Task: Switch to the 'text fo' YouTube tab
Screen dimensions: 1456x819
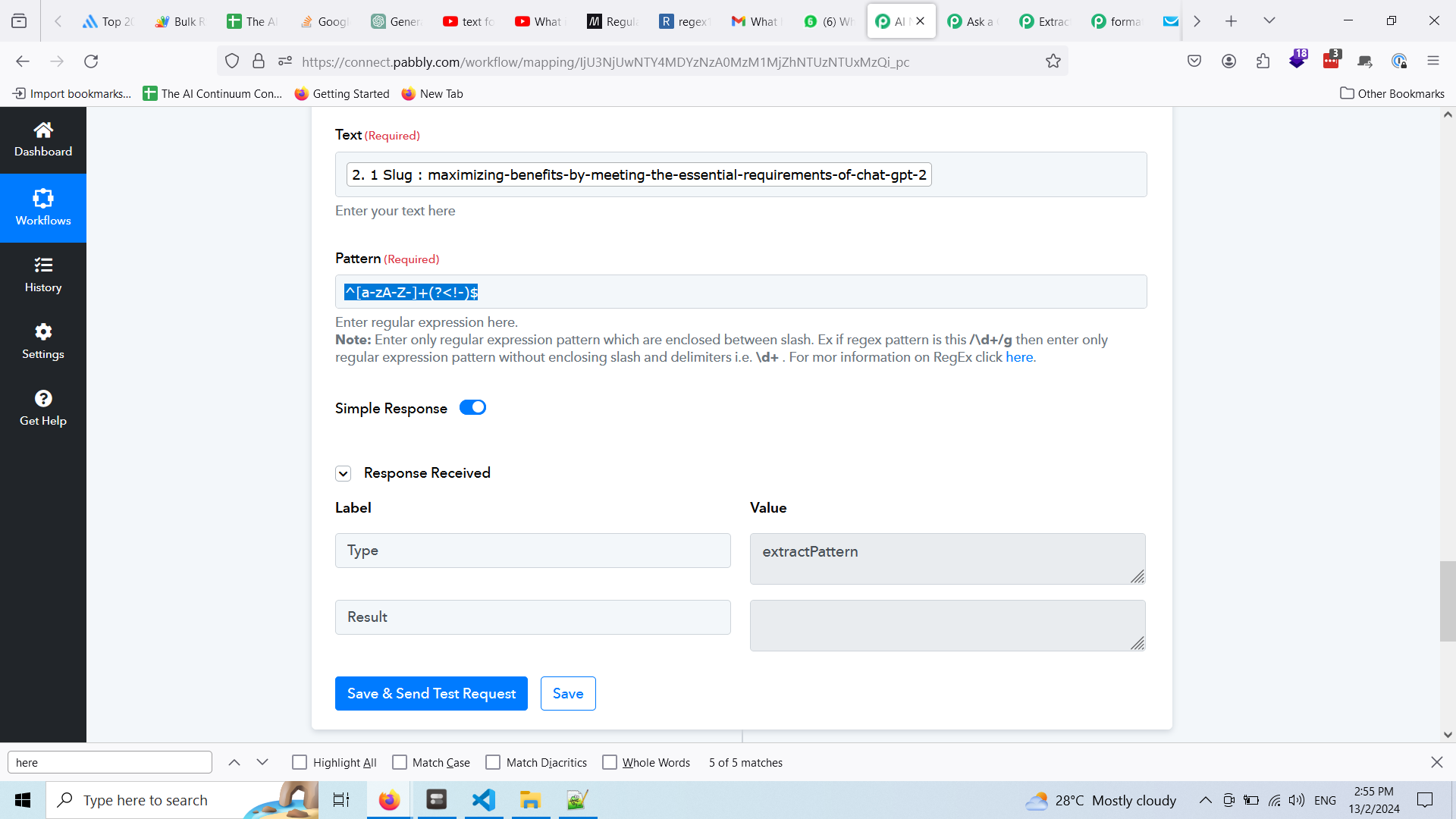Action: click(469, 21)
